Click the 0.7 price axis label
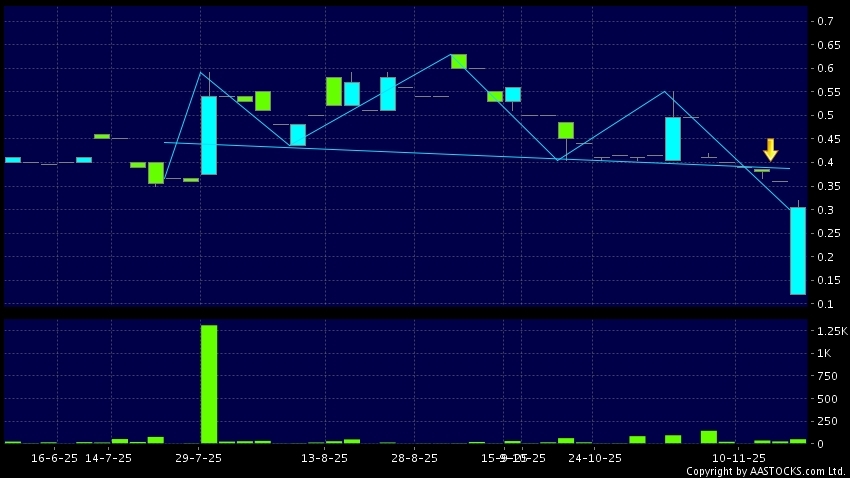This screenshot has height=478, width=850. 826,21
